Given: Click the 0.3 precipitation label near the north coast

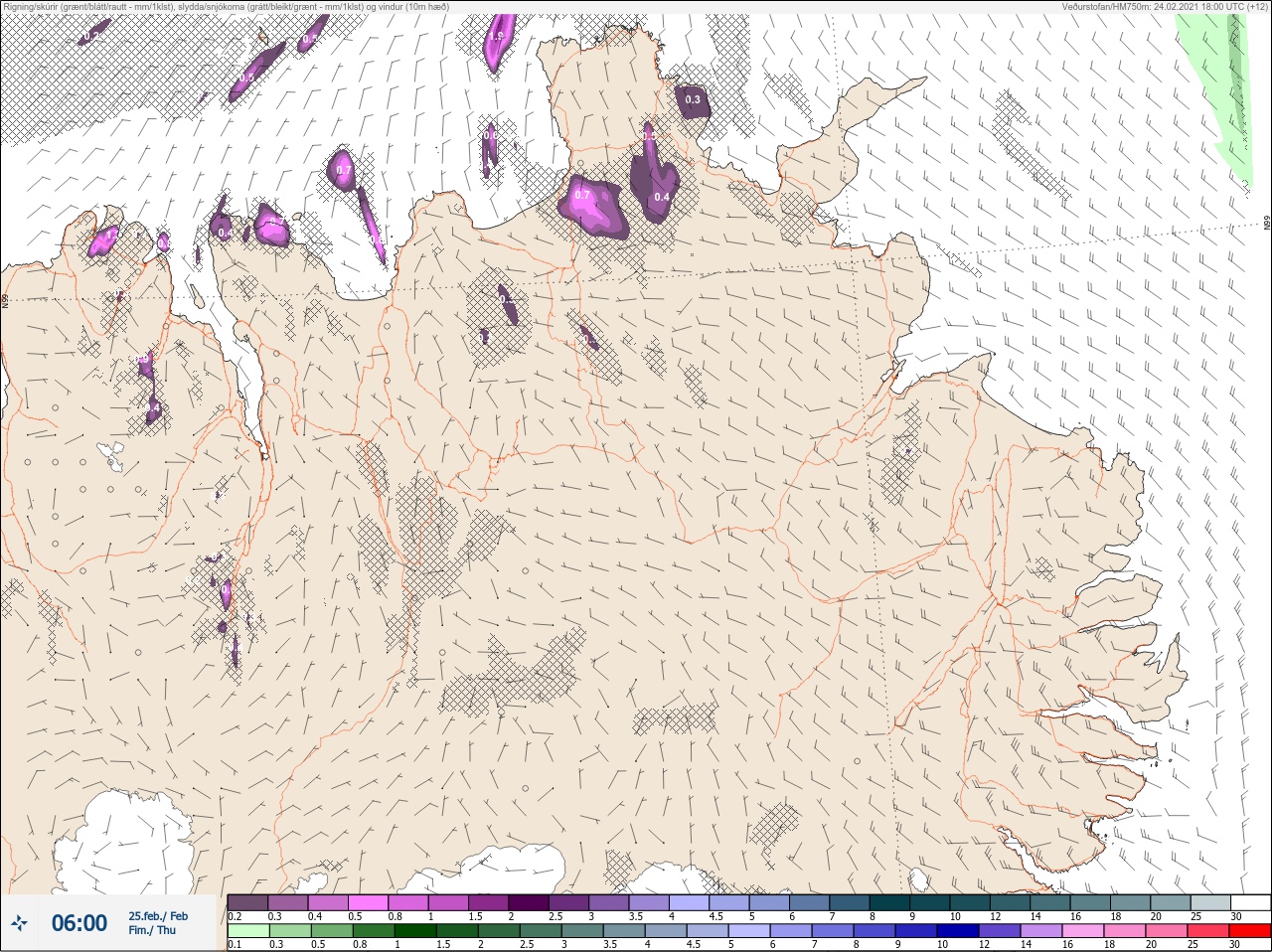Looking at the screenshot, I should (x=693, y=99).
